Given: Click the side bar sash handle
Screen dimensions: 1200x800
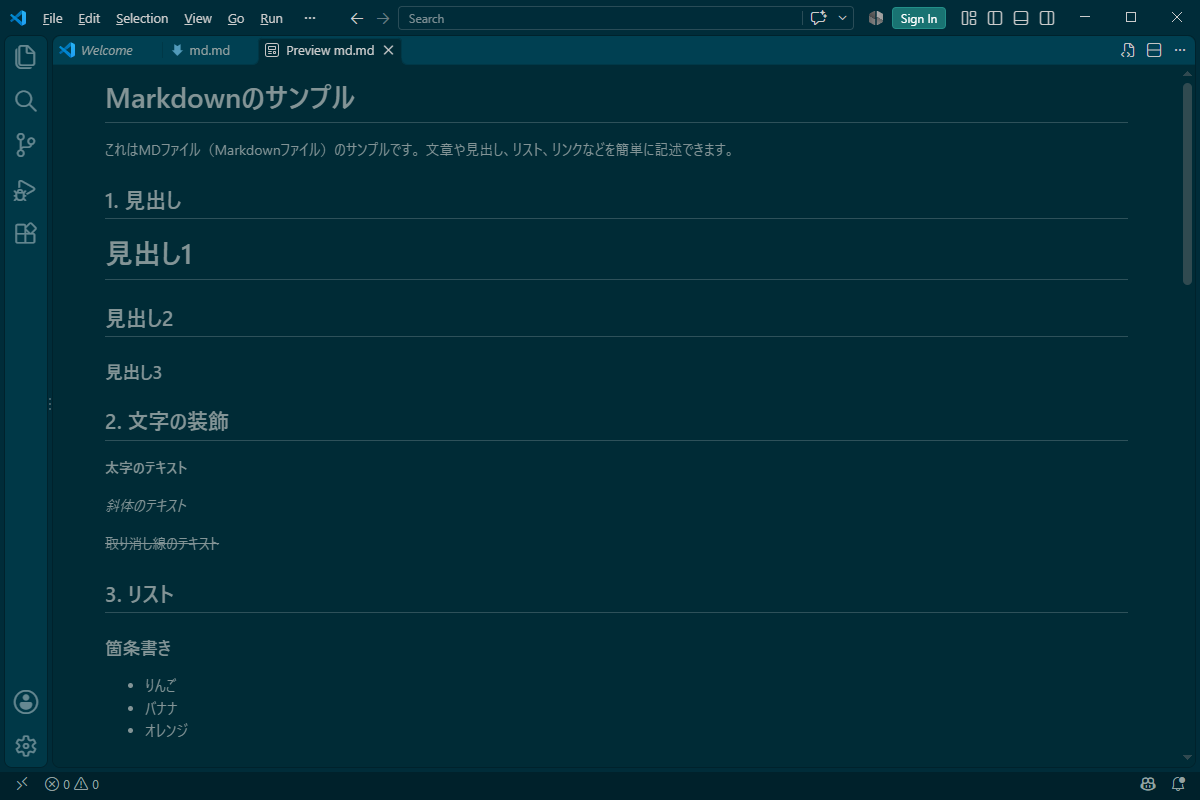Looking at the screenshot, I should 50,404.
